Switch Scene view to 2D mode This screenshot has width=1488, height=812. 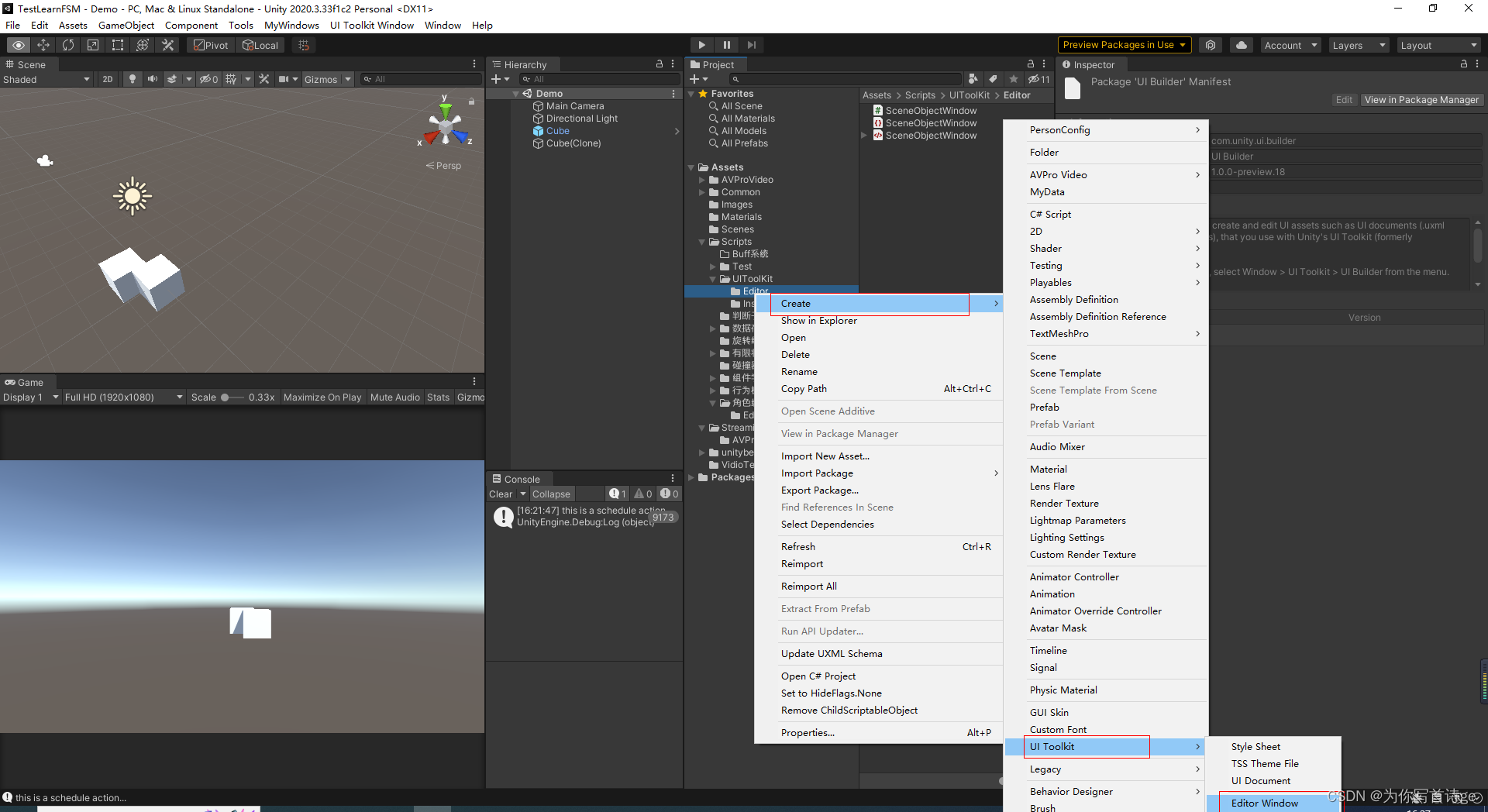[x=108, y=78]
